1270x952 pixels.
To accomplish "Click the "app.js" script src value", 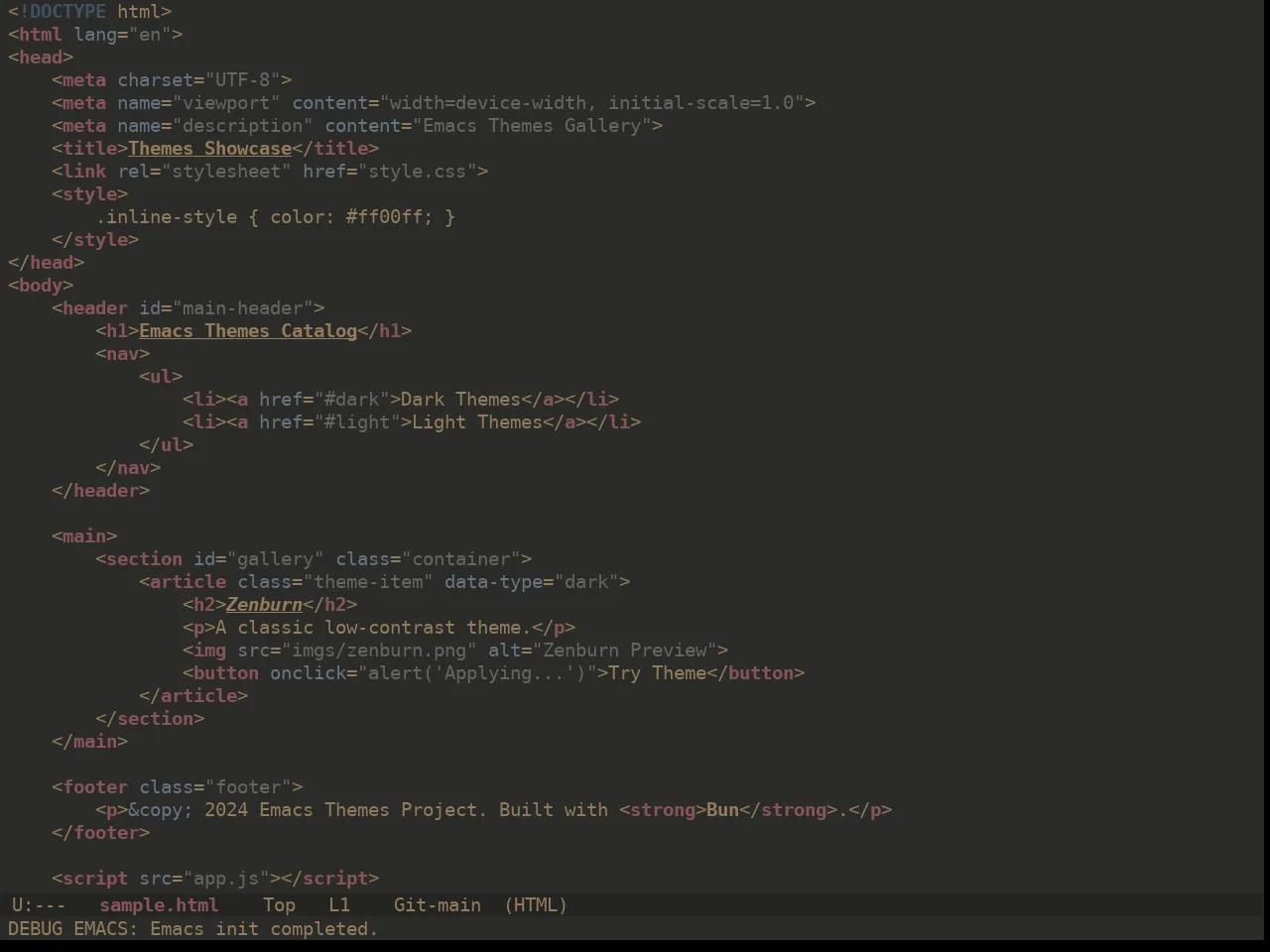I will 226,879.
